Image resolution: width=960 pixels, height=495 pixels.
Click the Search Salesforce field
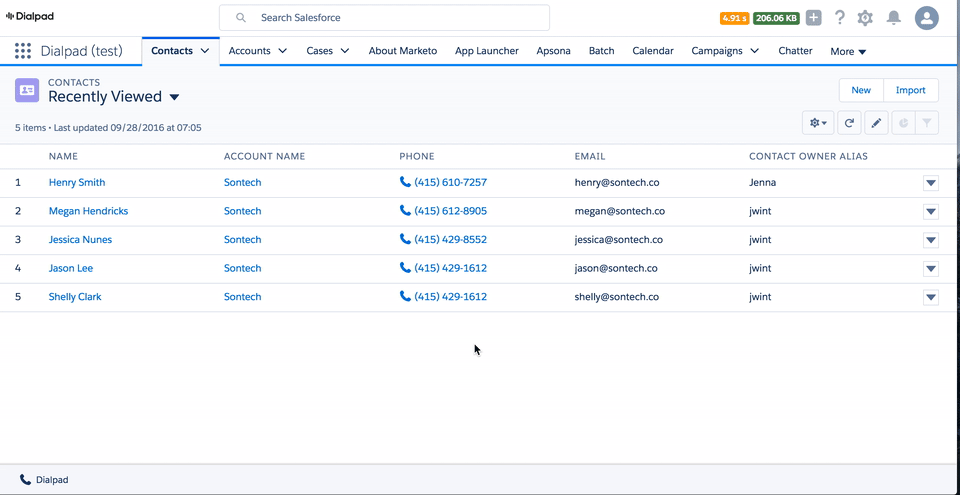tap(384, 18)
